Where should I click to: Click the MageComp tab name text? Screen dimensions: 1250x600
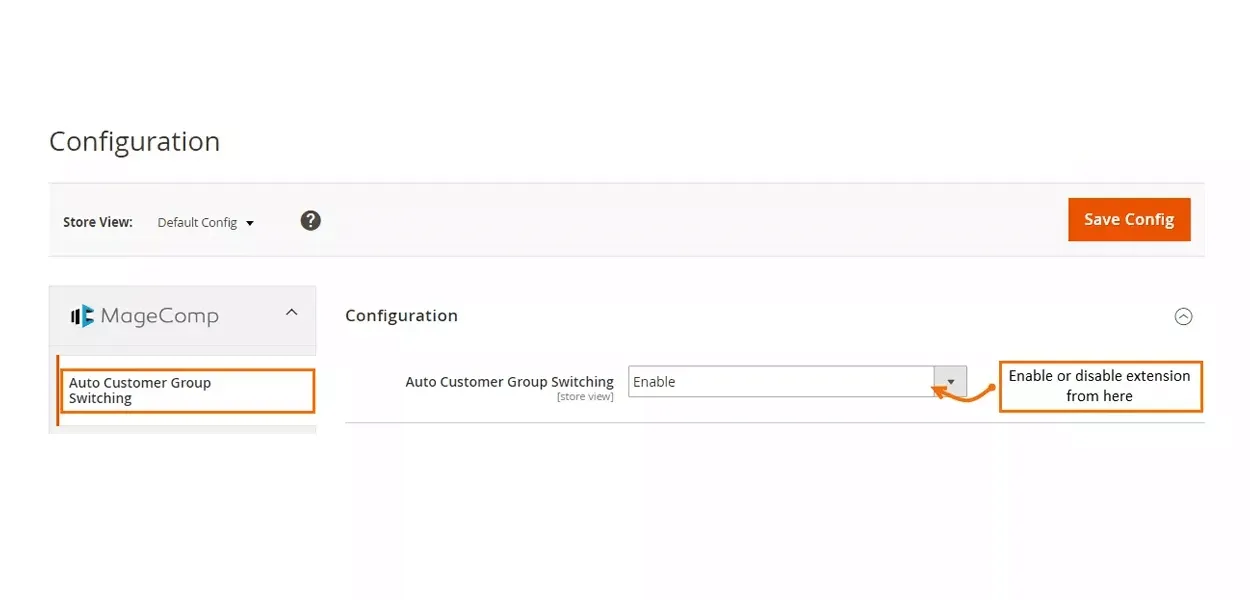(x=159, y=316)
